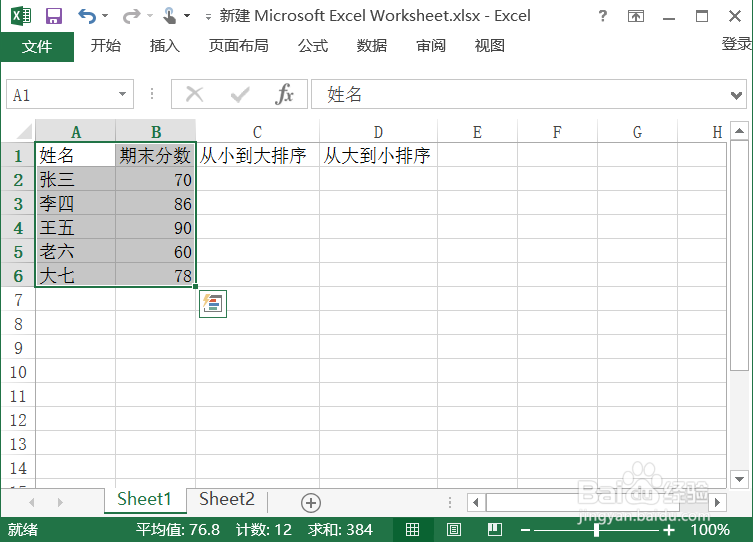Click the score cell 90
The width and height of the screenshot is (753, 542).
(156, 227)
